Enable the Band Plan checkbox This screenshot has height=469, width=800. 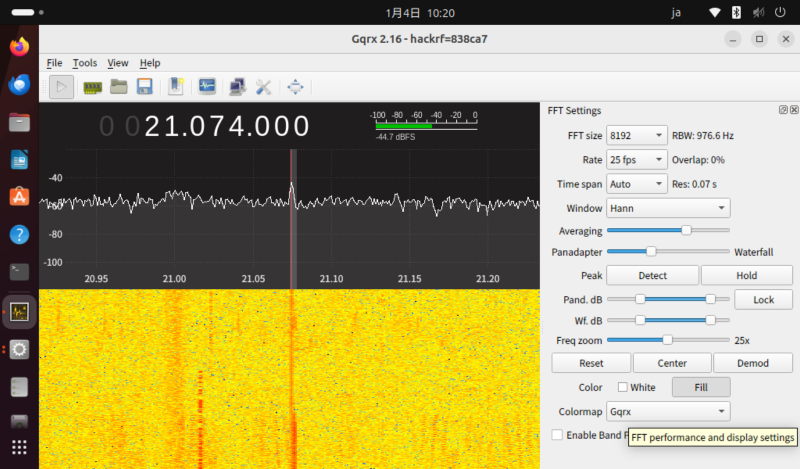click(x=557, y=435)
